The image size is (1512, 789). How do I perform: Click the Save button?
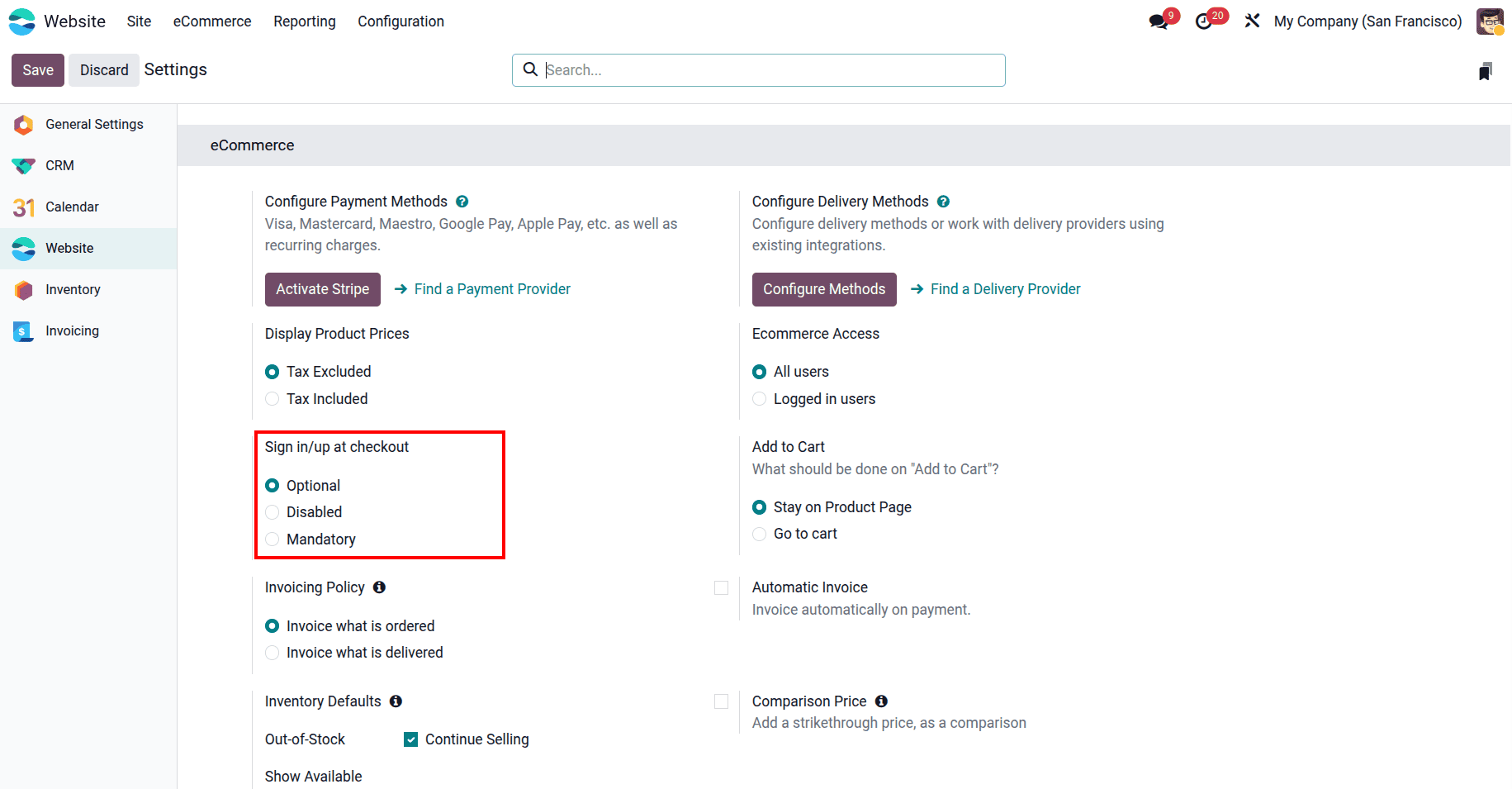[x=38, y=70]
